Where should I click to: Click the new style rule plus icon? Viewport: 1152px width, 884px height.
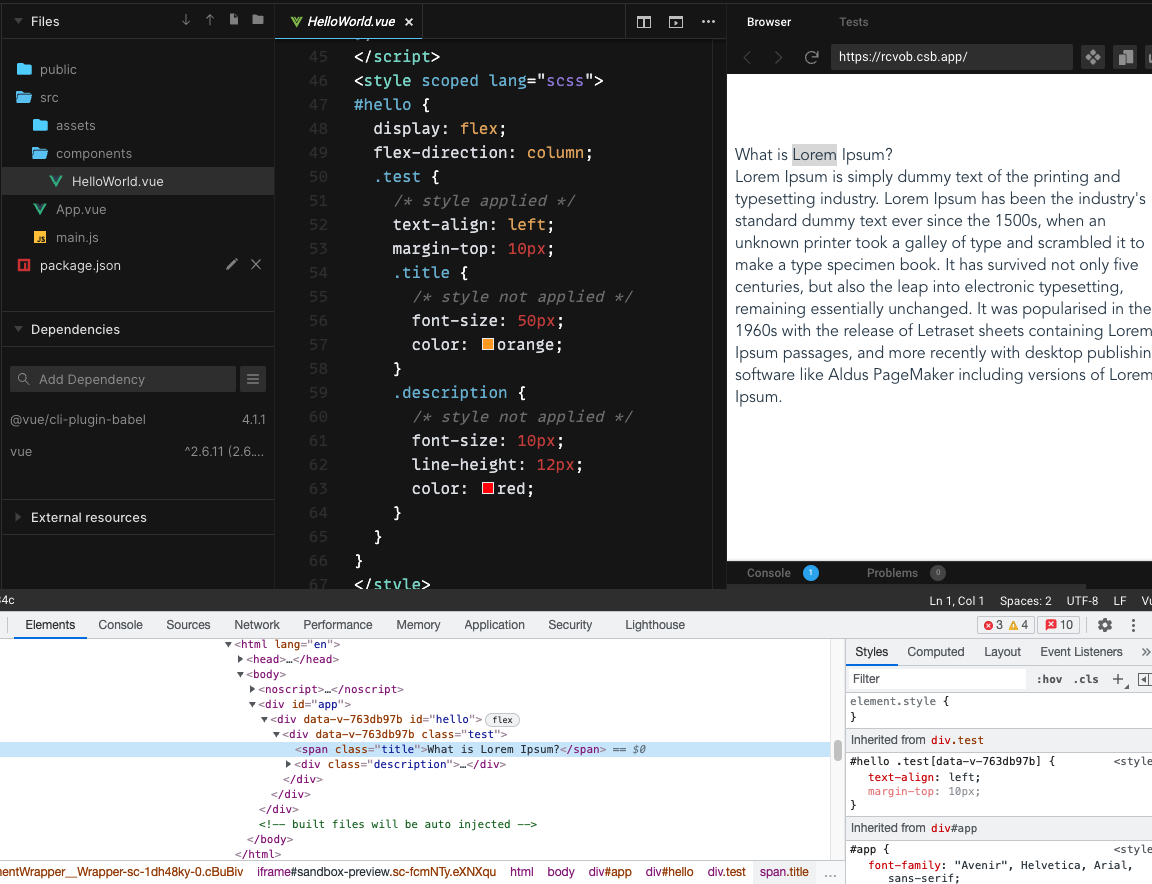point(1119,680)
